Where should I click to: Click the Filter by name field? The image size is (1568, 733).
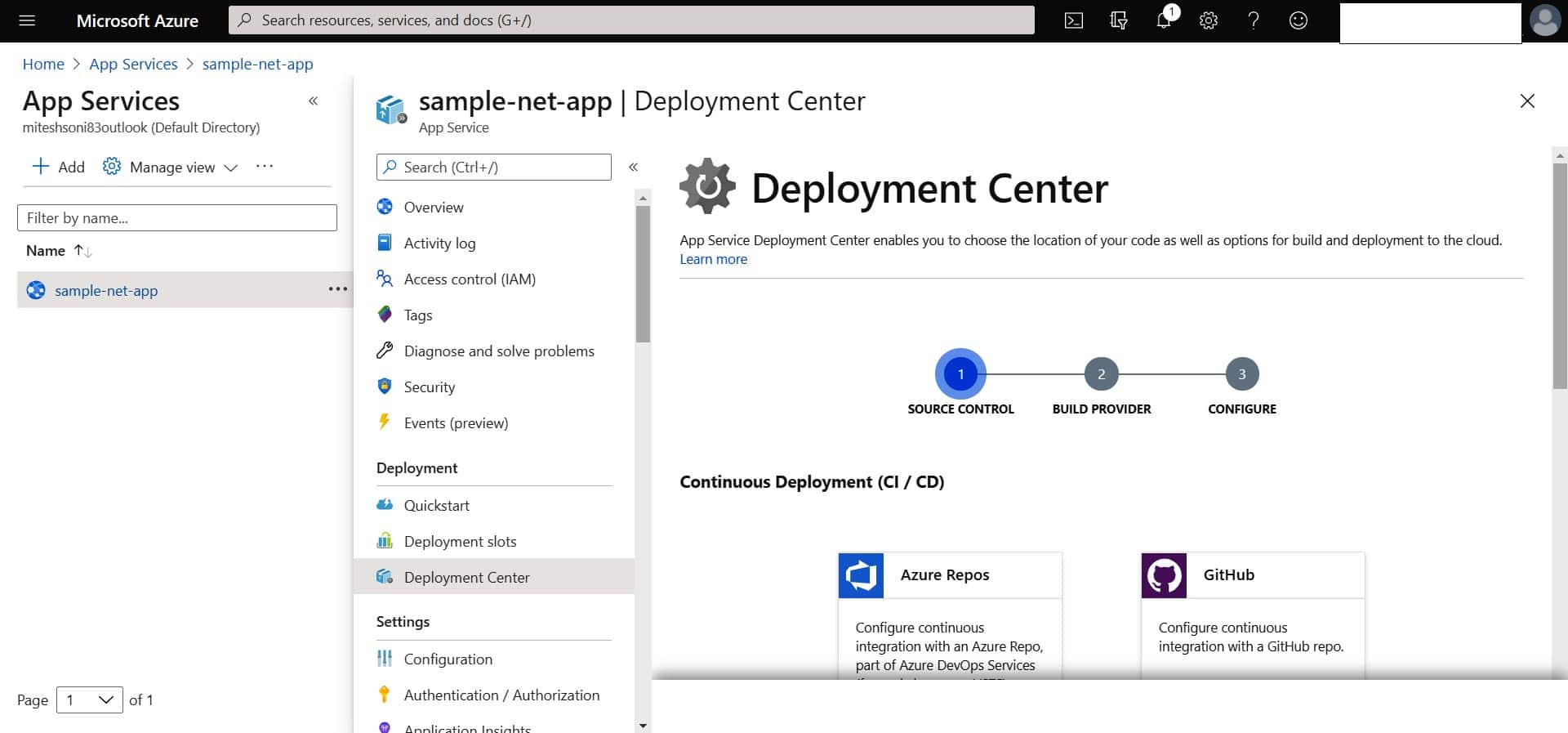click(176, 218)
